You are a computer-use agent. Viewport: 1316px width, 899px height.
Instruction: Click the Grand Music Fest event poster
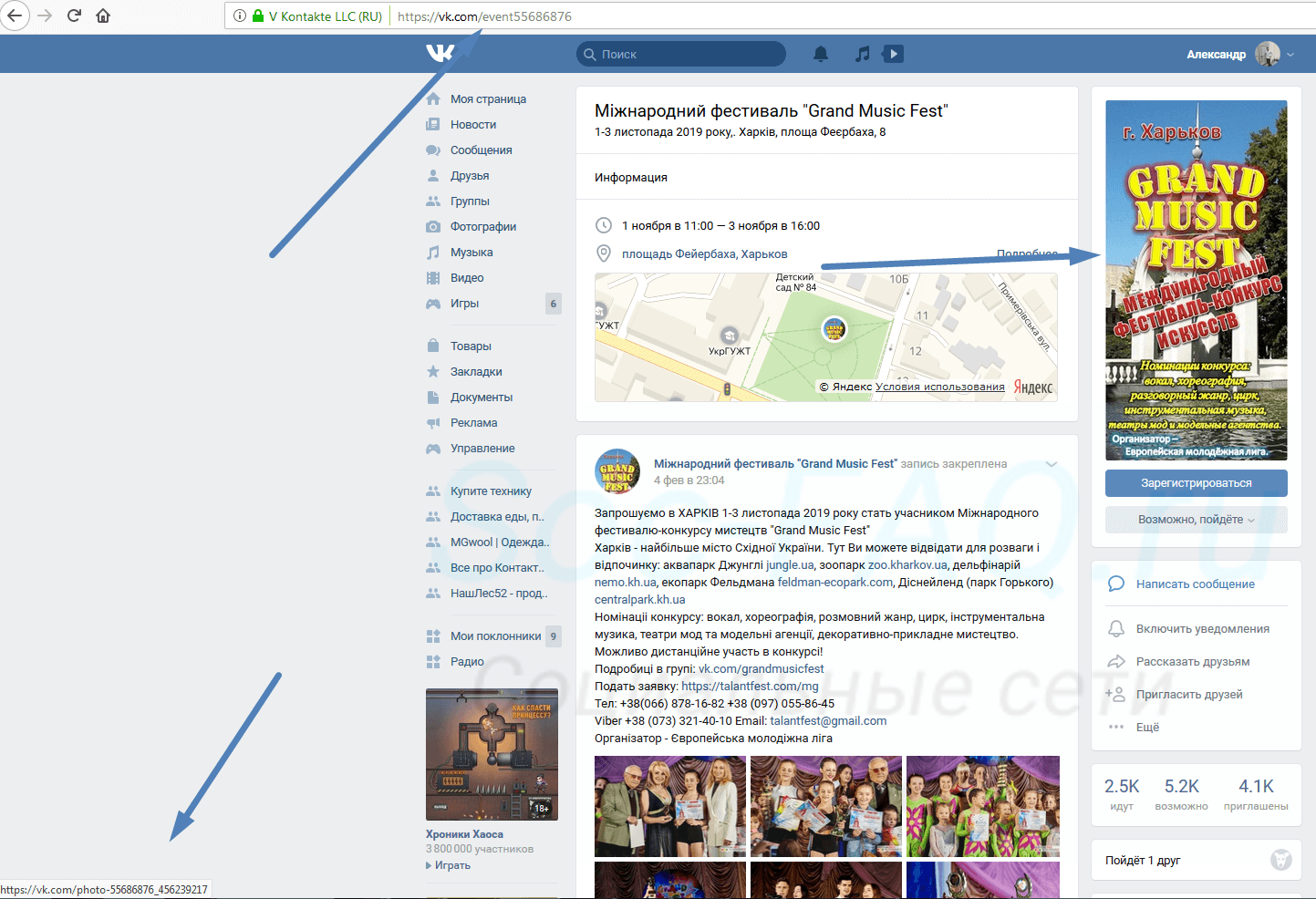(1197, 280)
